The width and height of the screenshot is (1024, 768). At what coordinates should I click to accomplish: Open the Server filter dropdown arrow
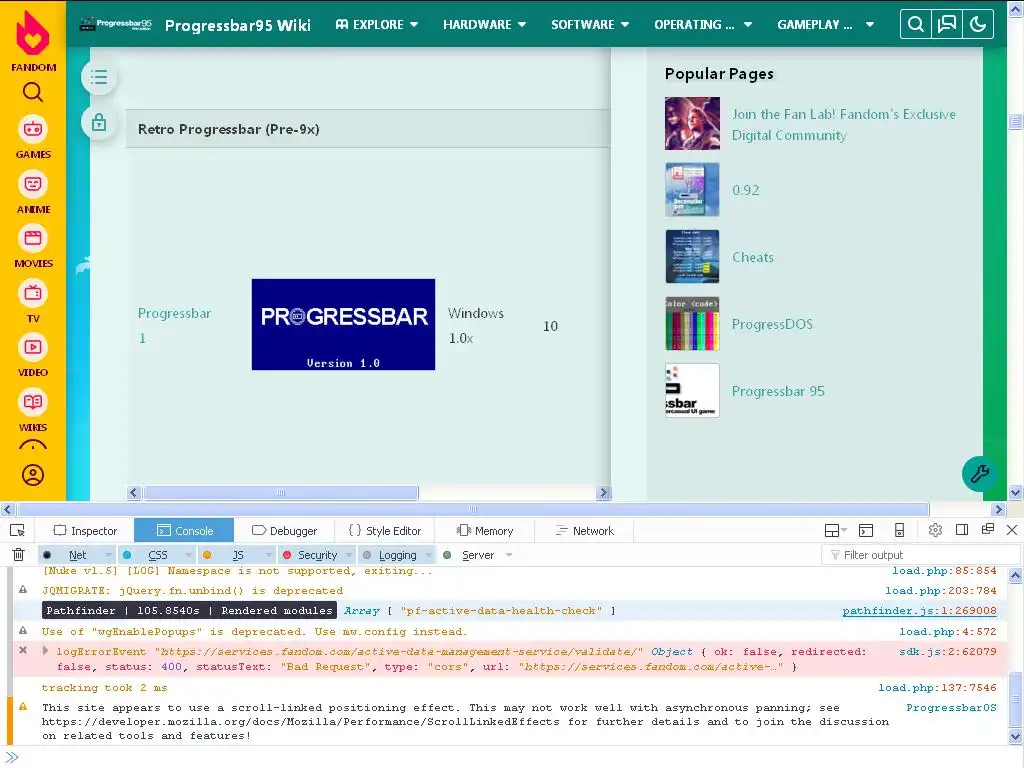(x=509, y=554)
